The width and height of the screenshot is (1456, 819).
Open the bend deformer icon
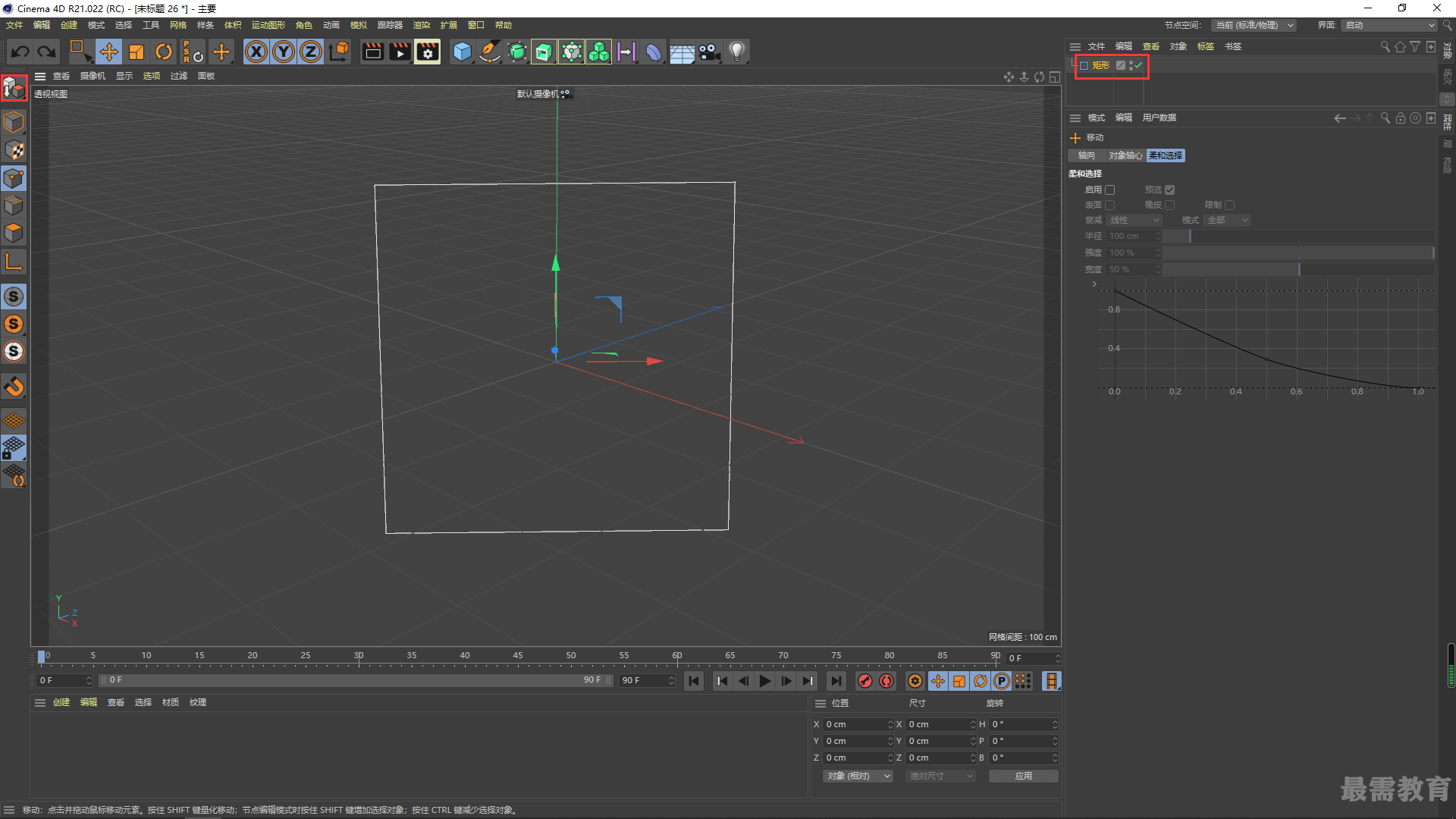click(x=653, y=52)
